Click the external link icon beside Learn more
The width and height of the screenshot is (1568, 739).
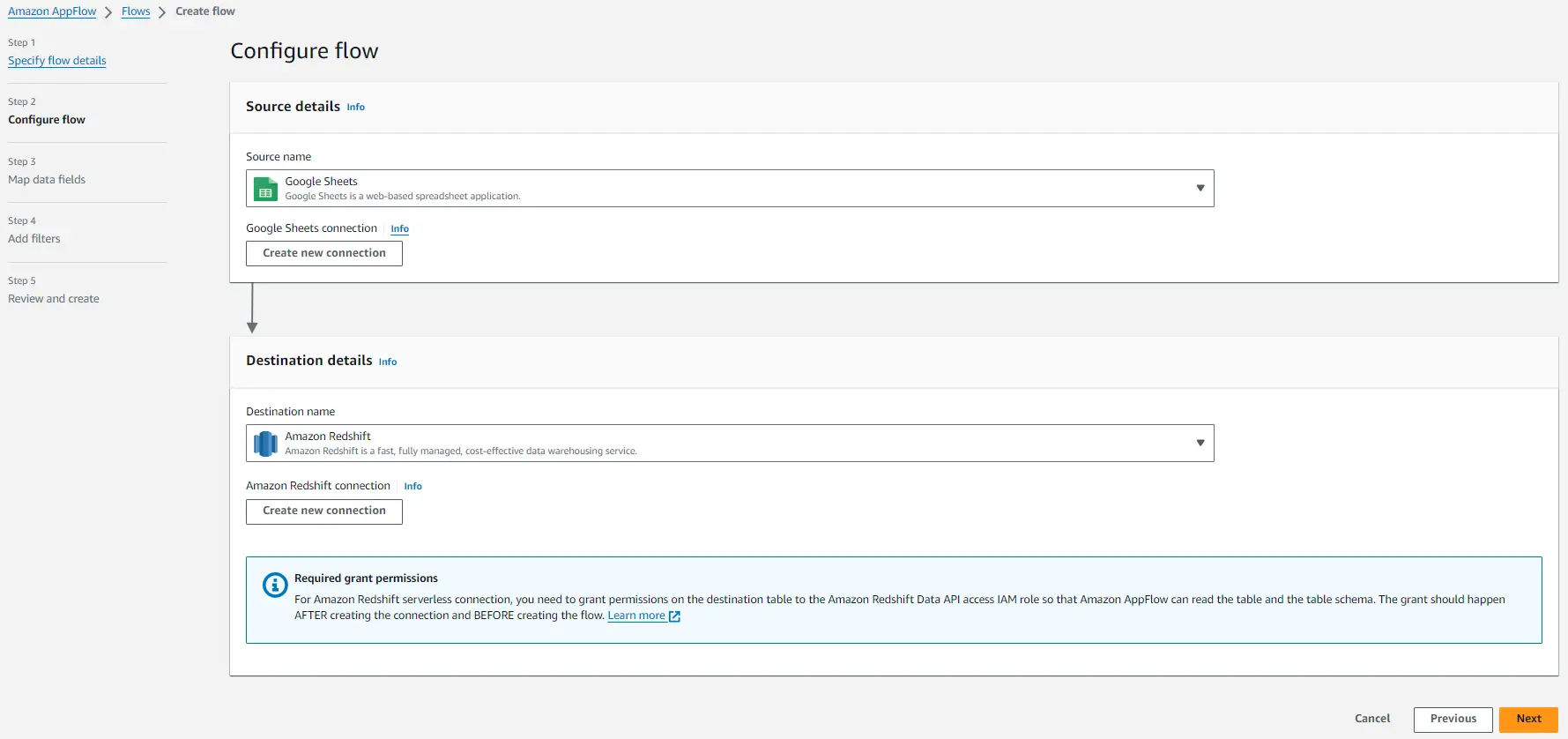(x=674, y=616)
